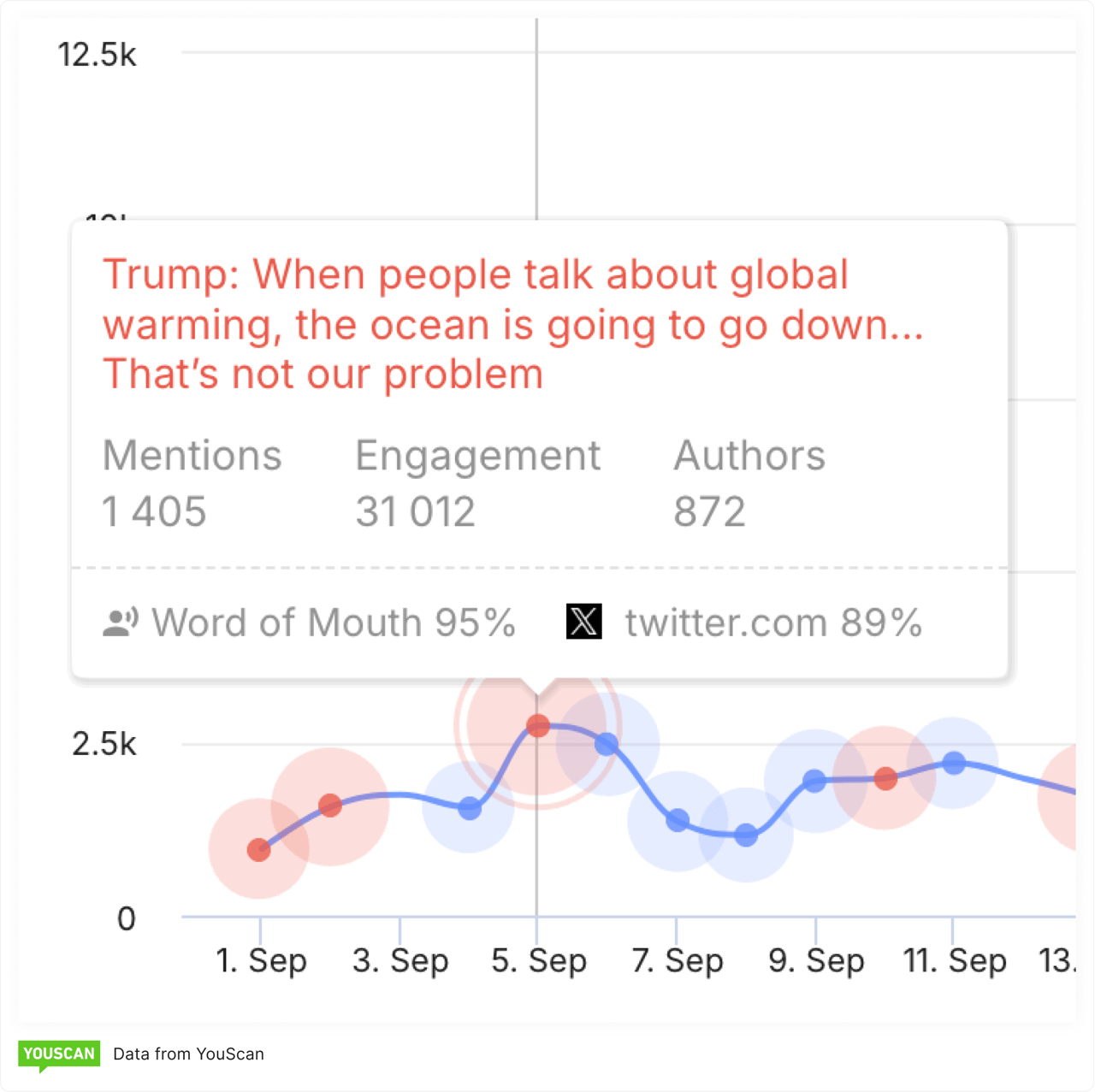Click the twitter.com 89% source label

(772, 623)
